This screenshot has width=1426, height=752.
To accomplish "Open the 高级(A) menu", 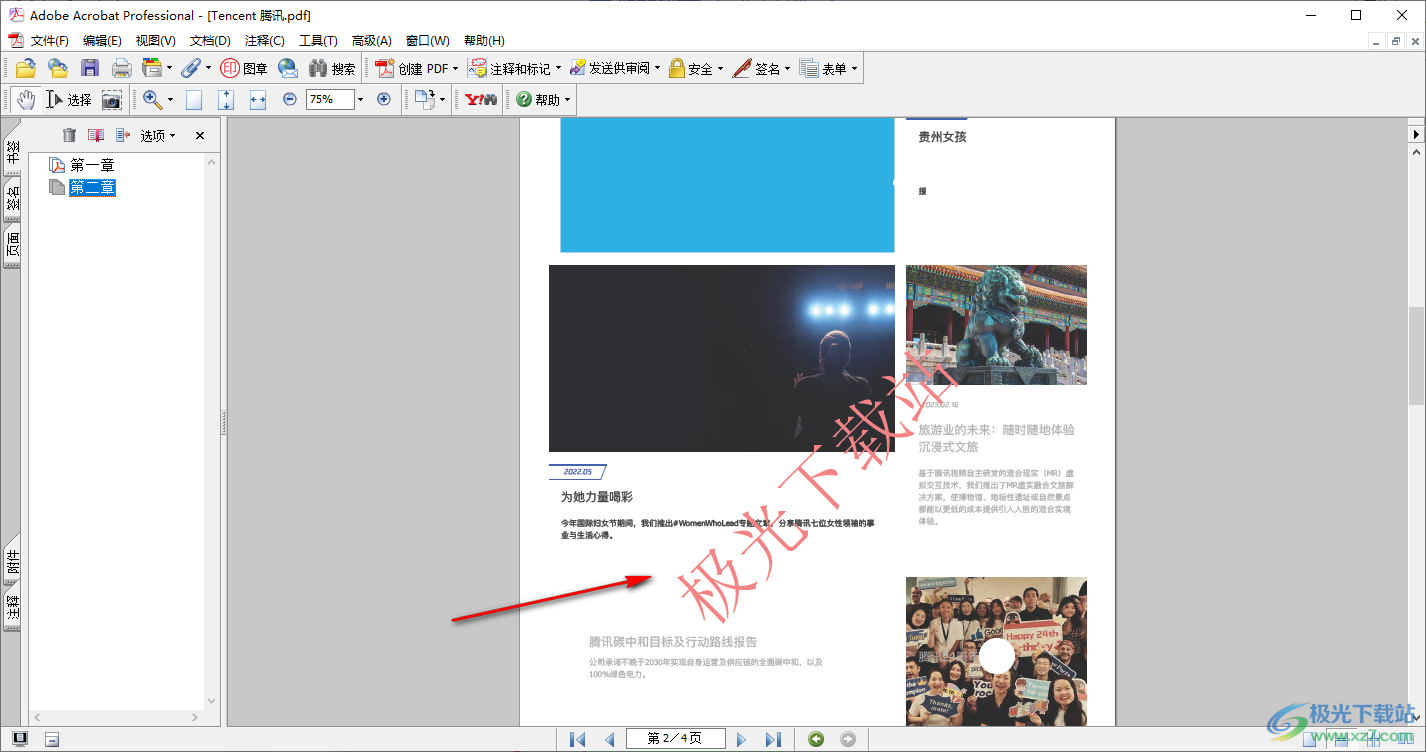I will (372, 40).
